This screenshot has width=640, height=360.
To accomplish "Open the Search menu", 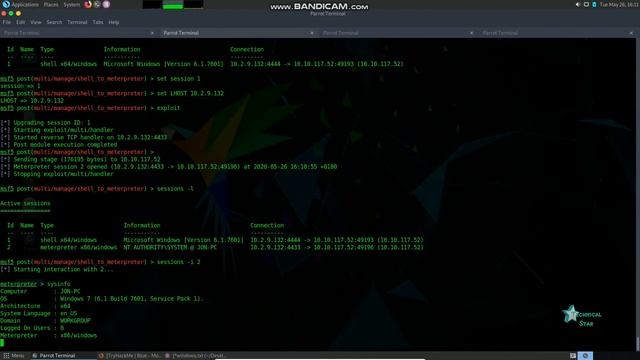I will coord(54,22).
